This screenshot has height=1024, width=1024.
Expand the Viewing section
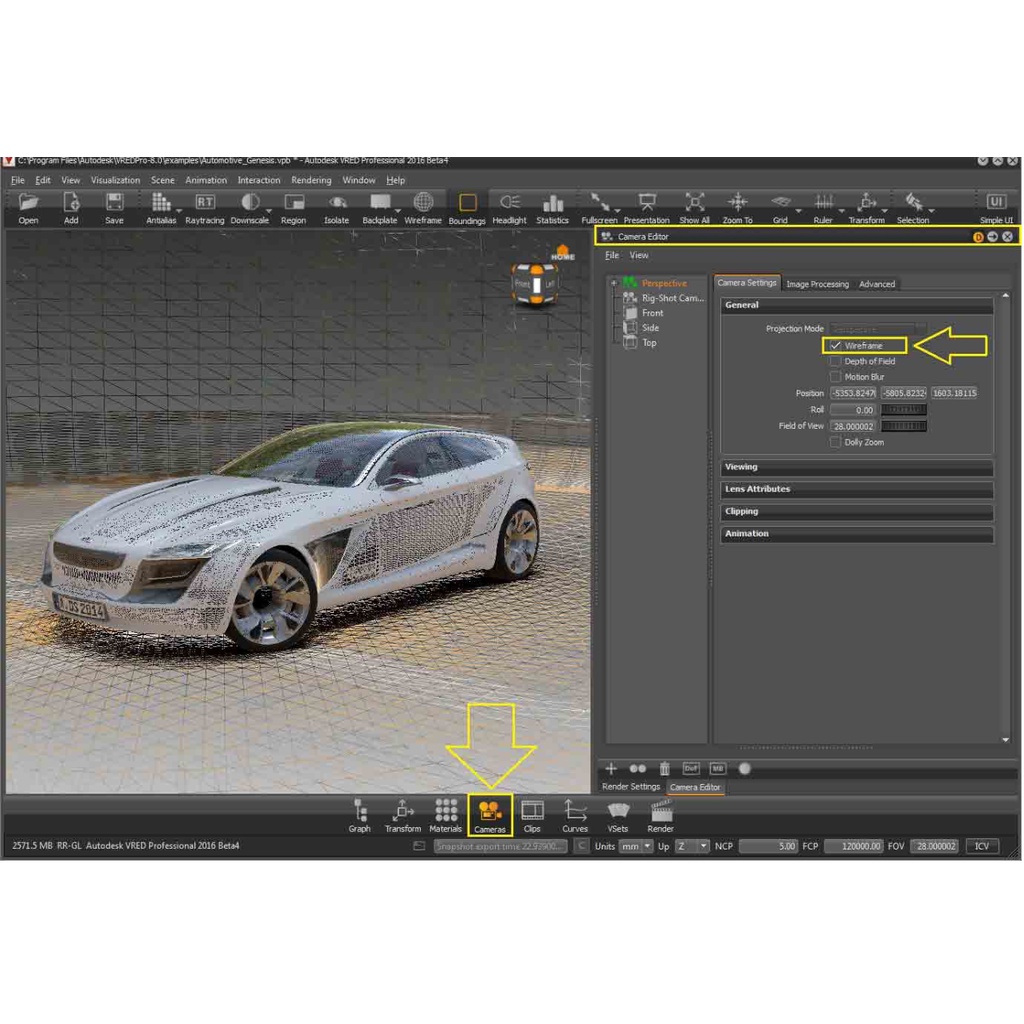856,467
